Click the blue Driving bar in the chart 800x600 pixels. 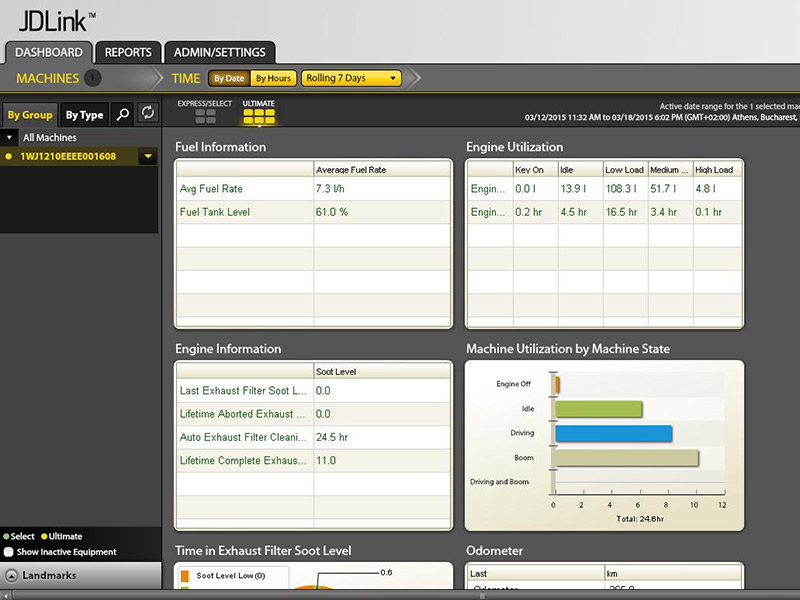(x=613, y=434)
